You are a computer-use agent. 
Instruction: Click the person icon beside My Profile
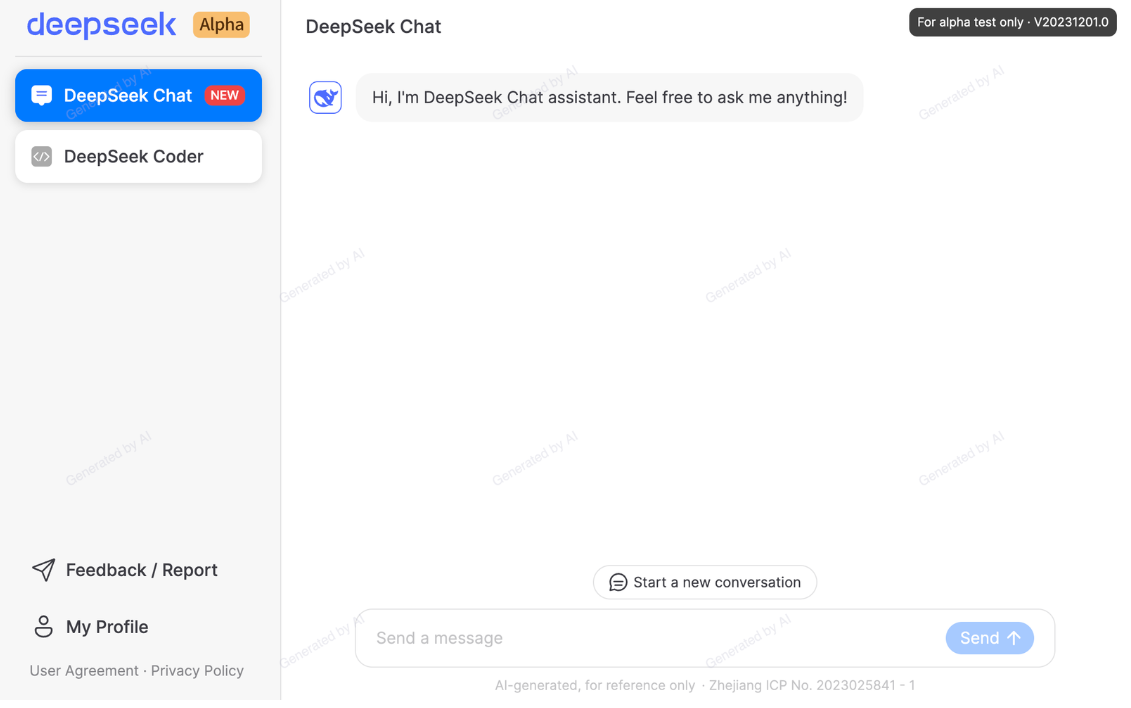click(x=43, y=627)
